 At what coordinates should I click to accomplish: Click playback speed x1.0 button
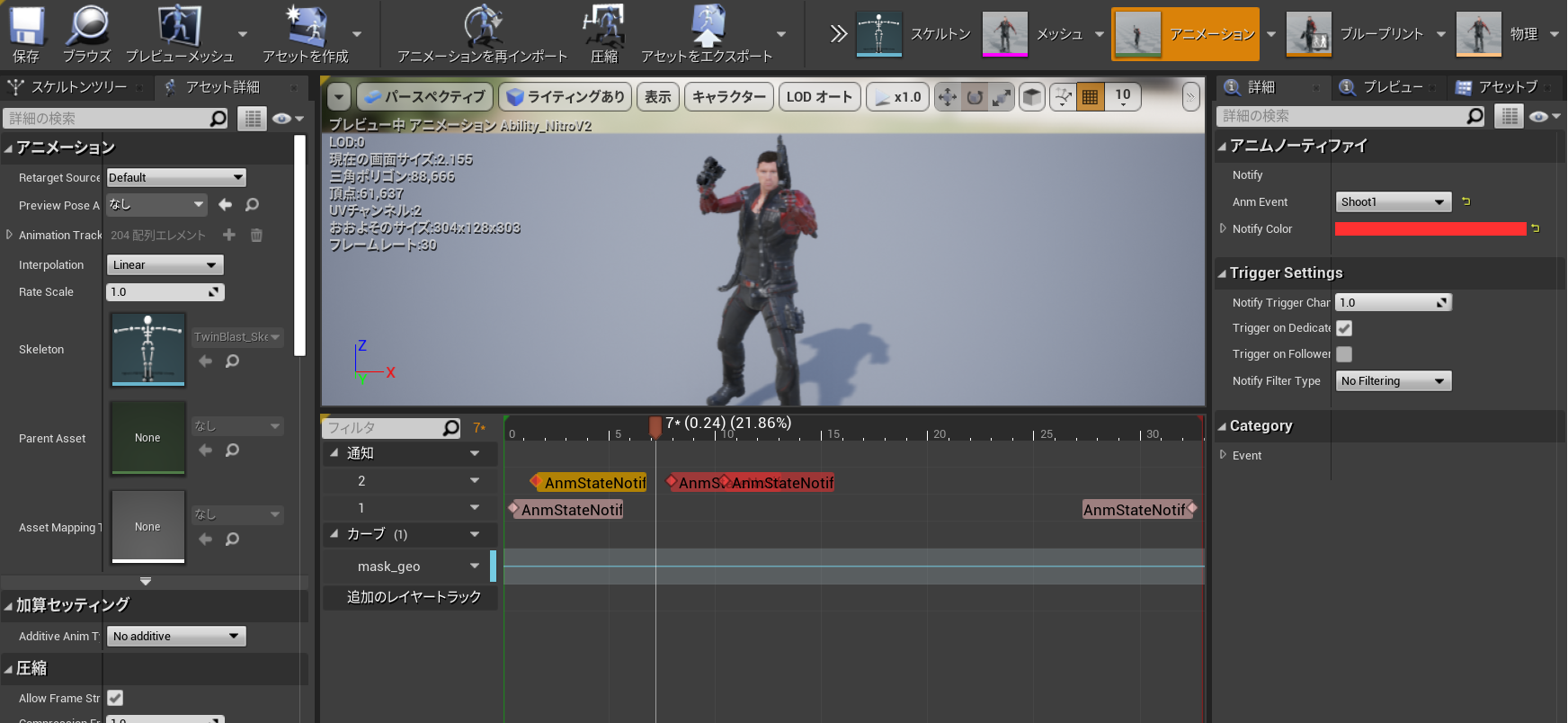897,96
